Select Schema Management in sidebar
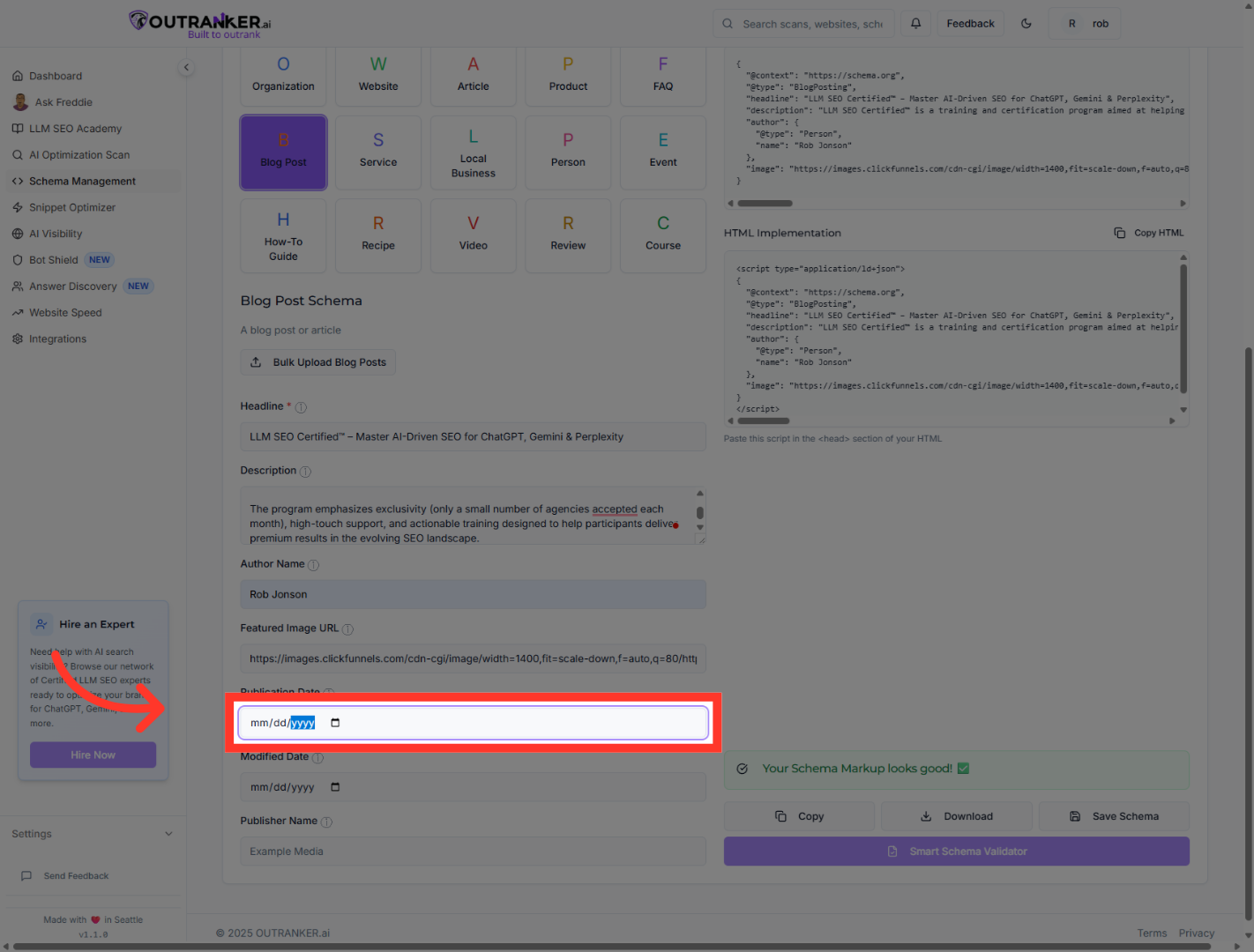The width and height of the screenshot is (1254, 952). pyautogui.click(x=93, y=182)
